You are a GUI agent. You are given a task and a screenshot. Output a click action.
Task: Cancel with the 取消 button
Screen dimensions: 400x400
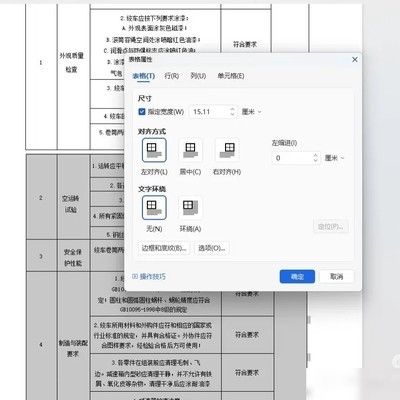point(336,276)
